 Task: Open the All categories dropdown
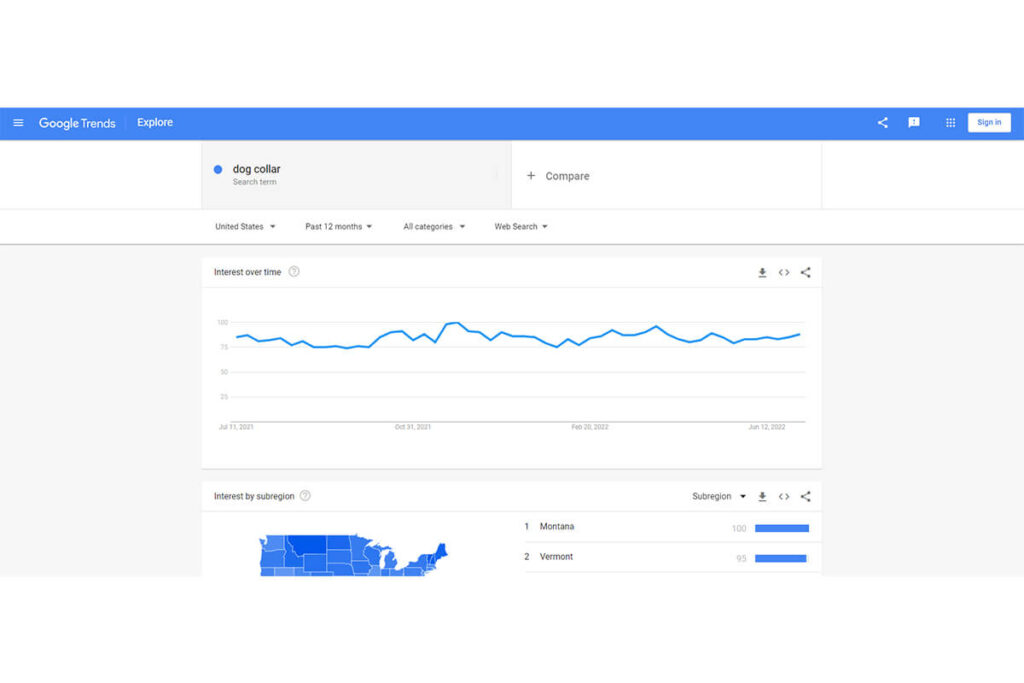434,227
